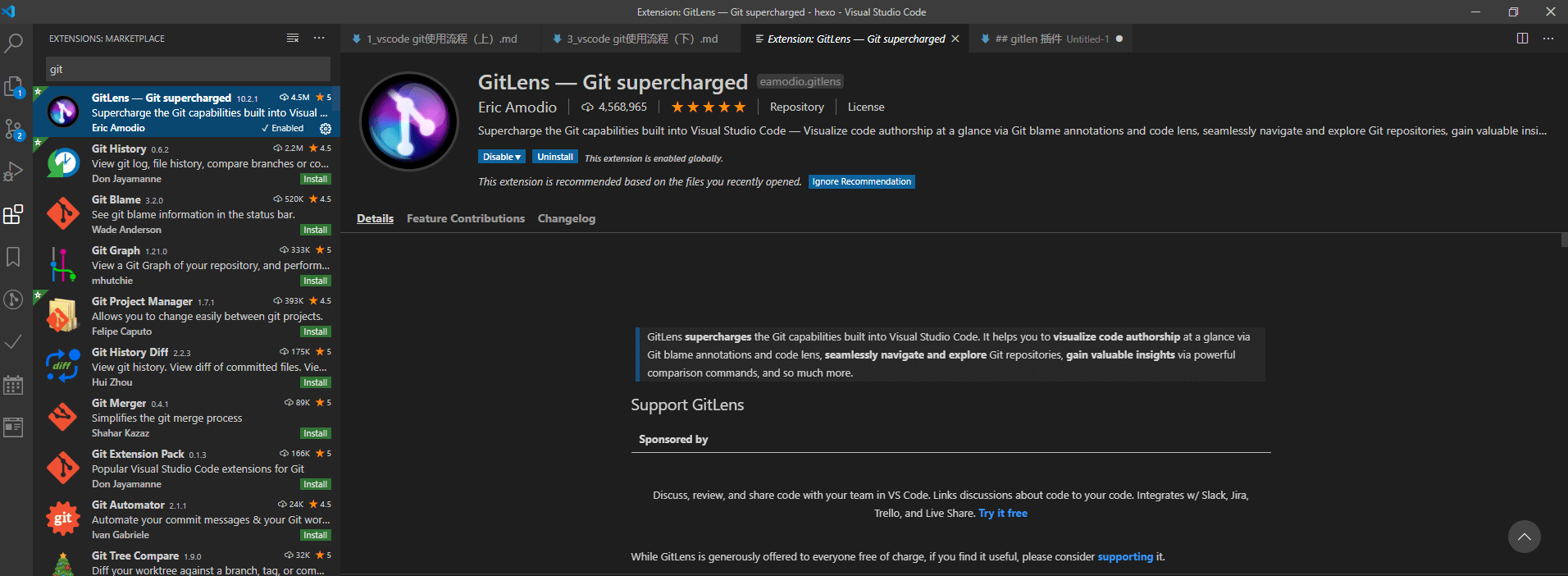Screen dimensions: 1568x576
Task: Click the 4,568,965 install count
Action: [614, 107]
